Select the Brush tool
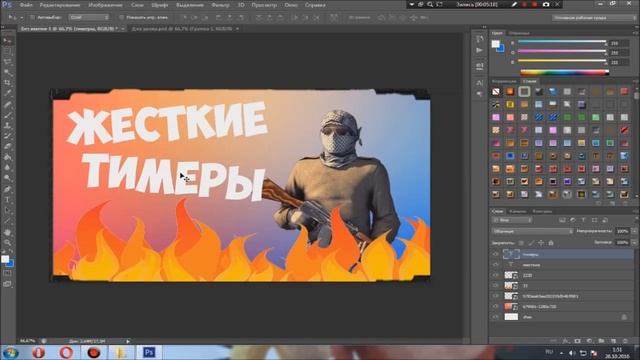This screenshot has height=360, width=640. [x=7, y=115]
